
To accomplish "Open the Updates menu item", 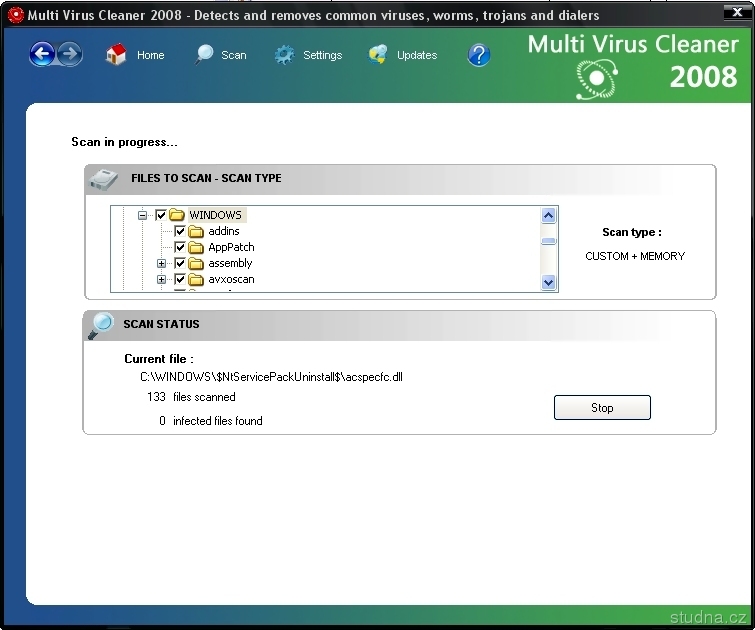I will (417, 55).
